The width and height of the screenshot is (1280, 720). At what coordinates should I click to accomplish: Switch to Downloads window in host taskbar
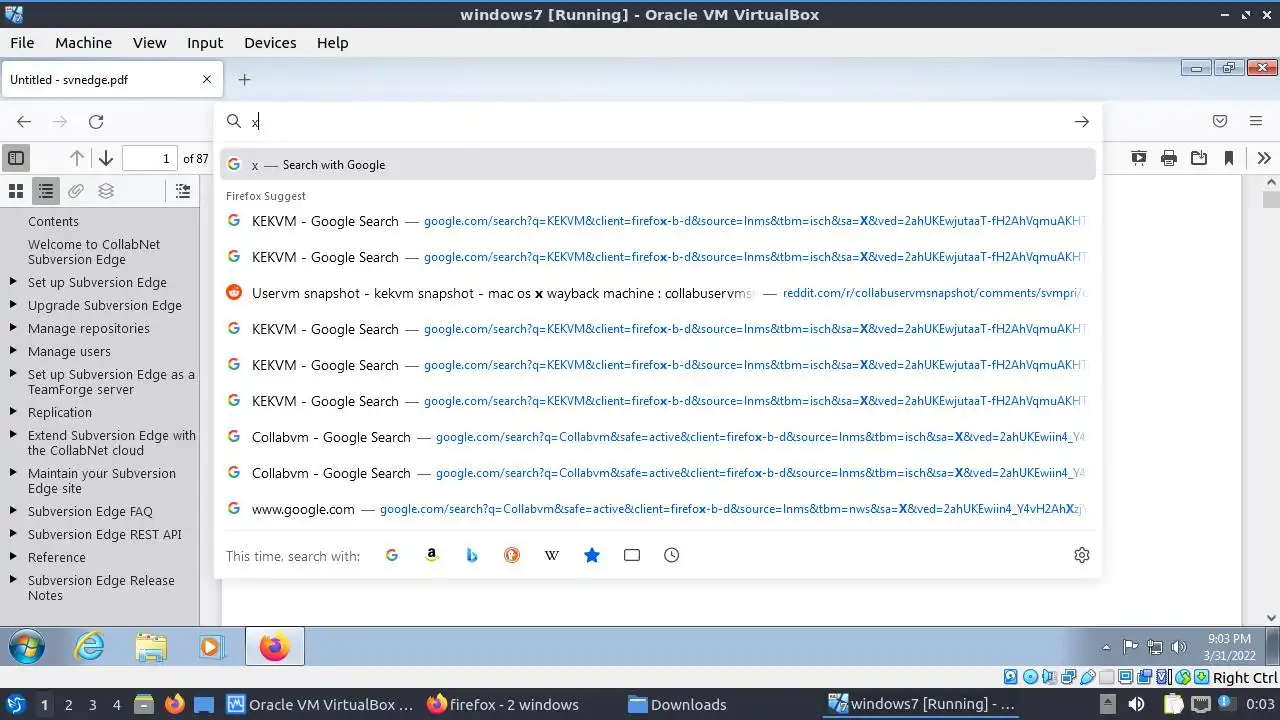[x=678, y=704]
